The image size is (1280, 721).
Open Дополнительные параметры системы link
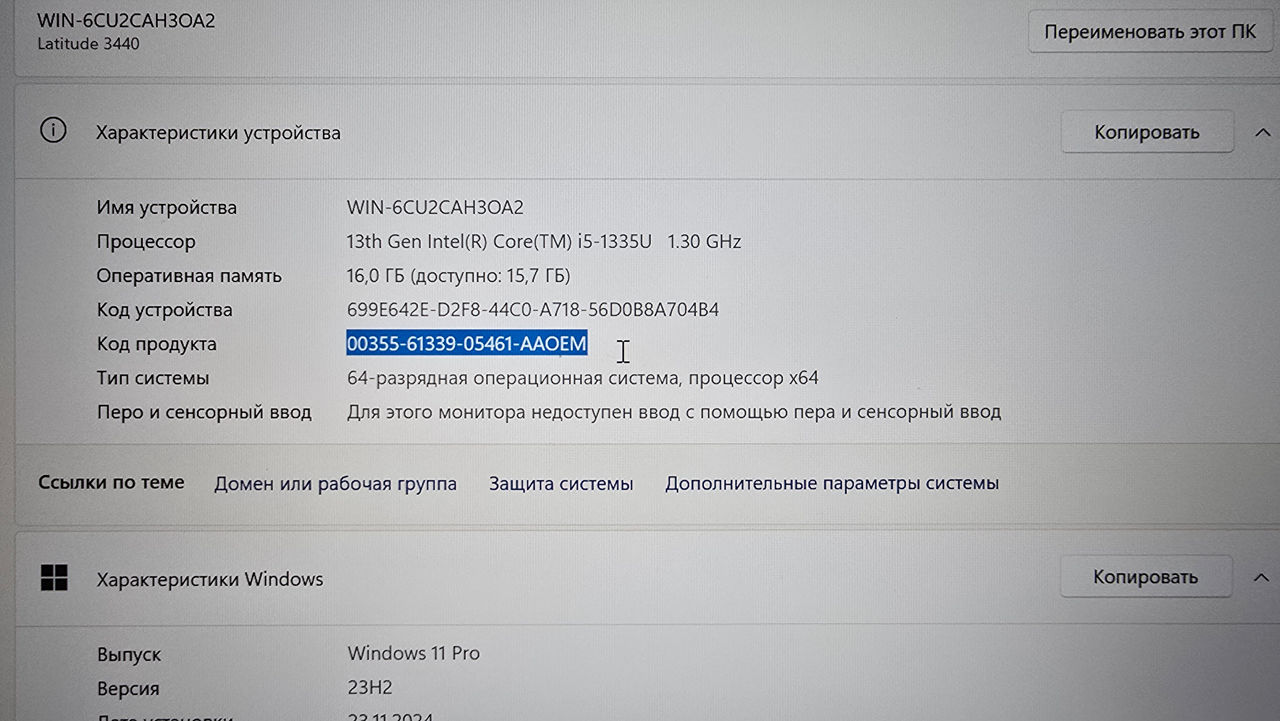[x=832, y=483]
